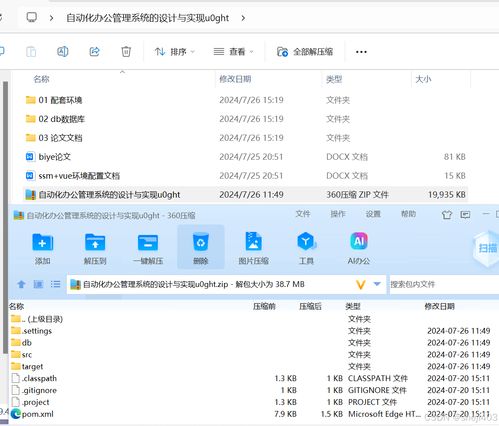
Task: Click the 压缩前 column header in 360压缩
Action: 264,306
